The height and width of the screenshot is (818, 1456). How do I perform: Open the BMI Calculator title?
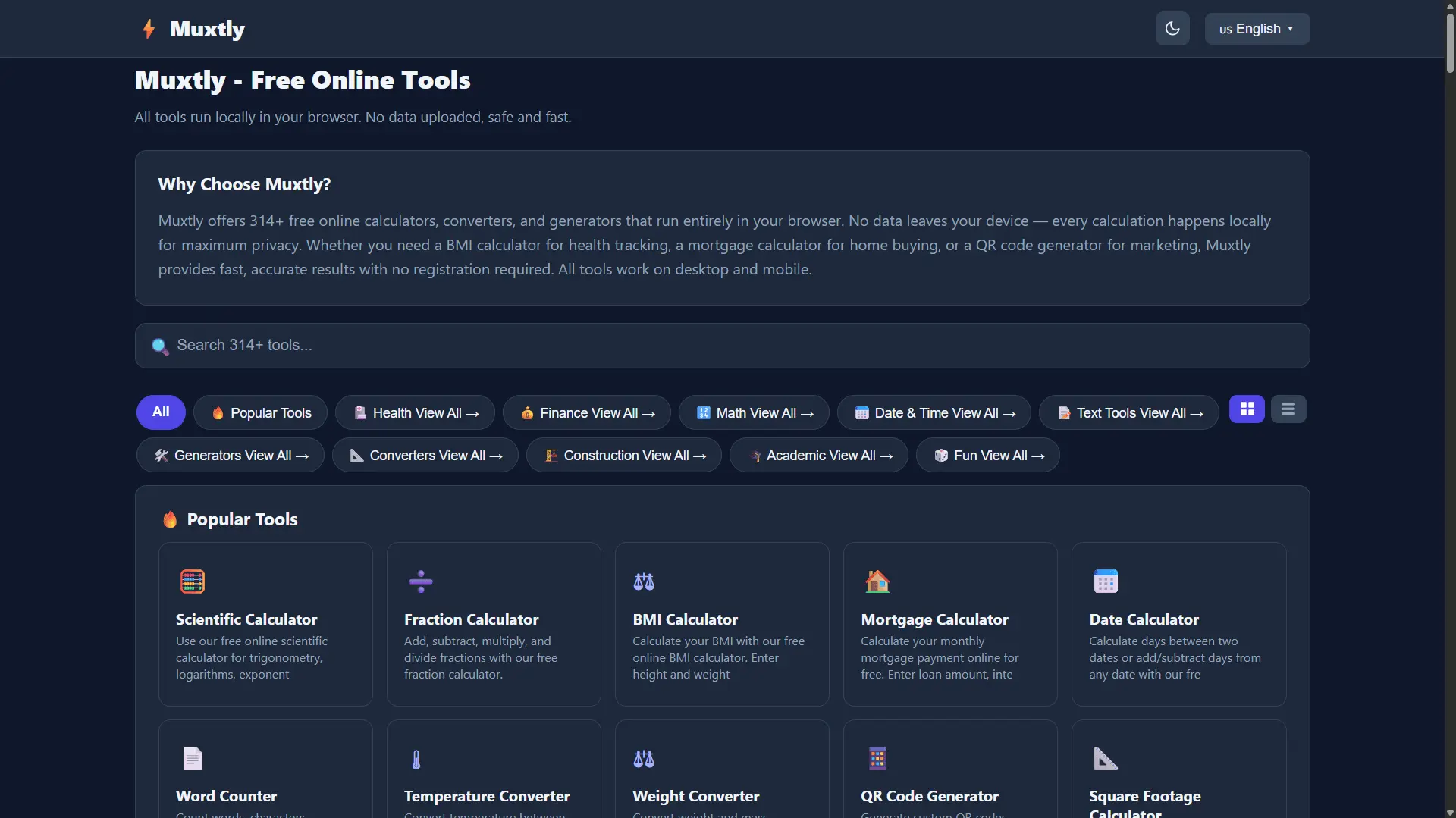click(x=685, y=619)
